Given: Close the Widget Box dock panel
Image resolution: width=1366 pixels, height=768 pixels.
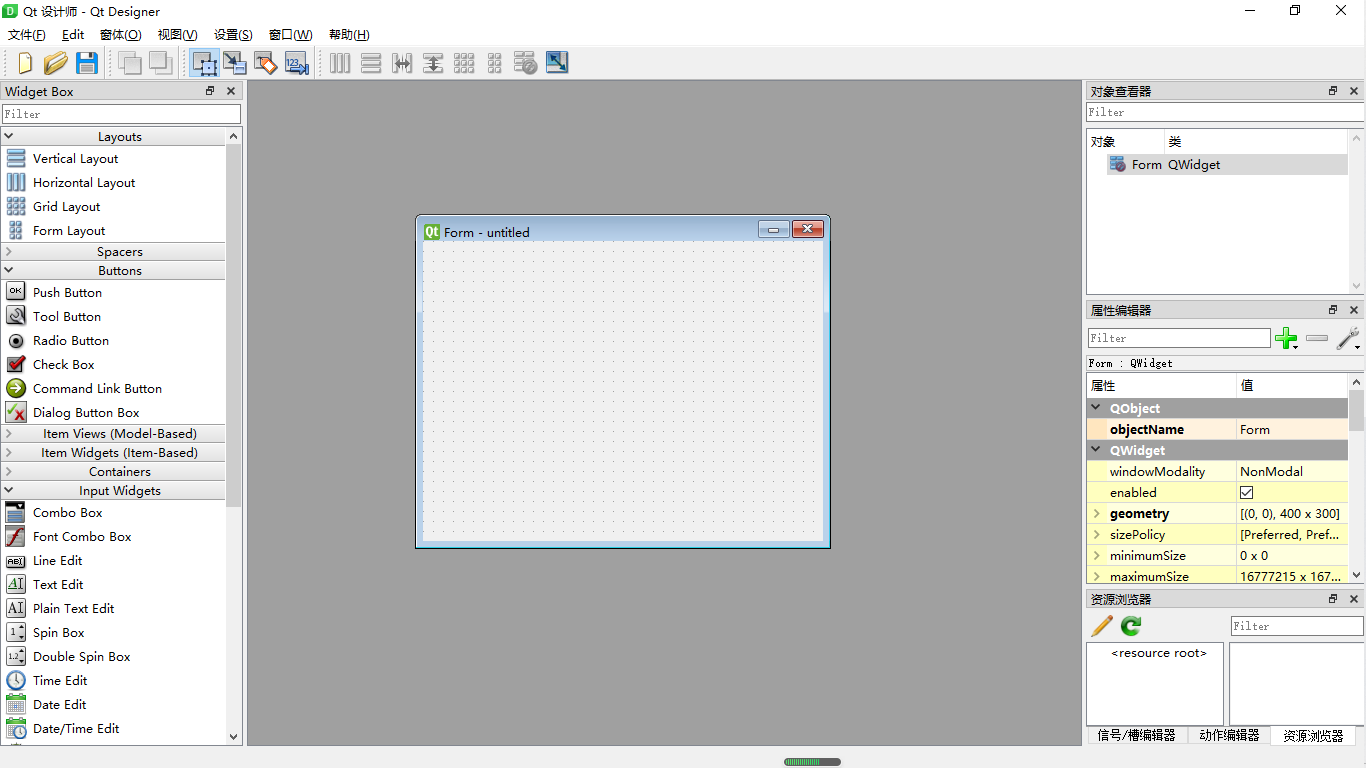Looking at the screenshot, I should 231,91.
